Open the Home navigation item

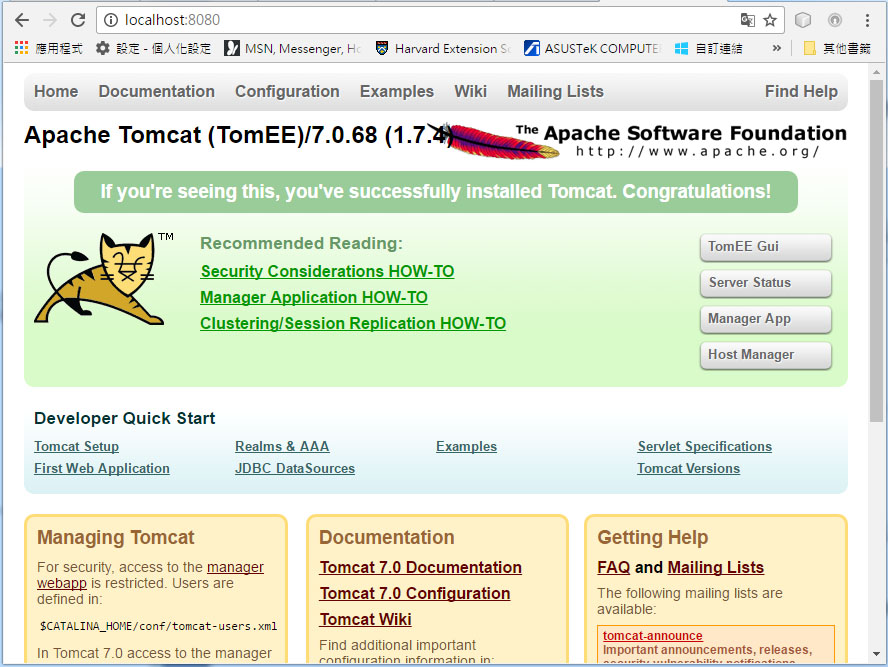56,91
